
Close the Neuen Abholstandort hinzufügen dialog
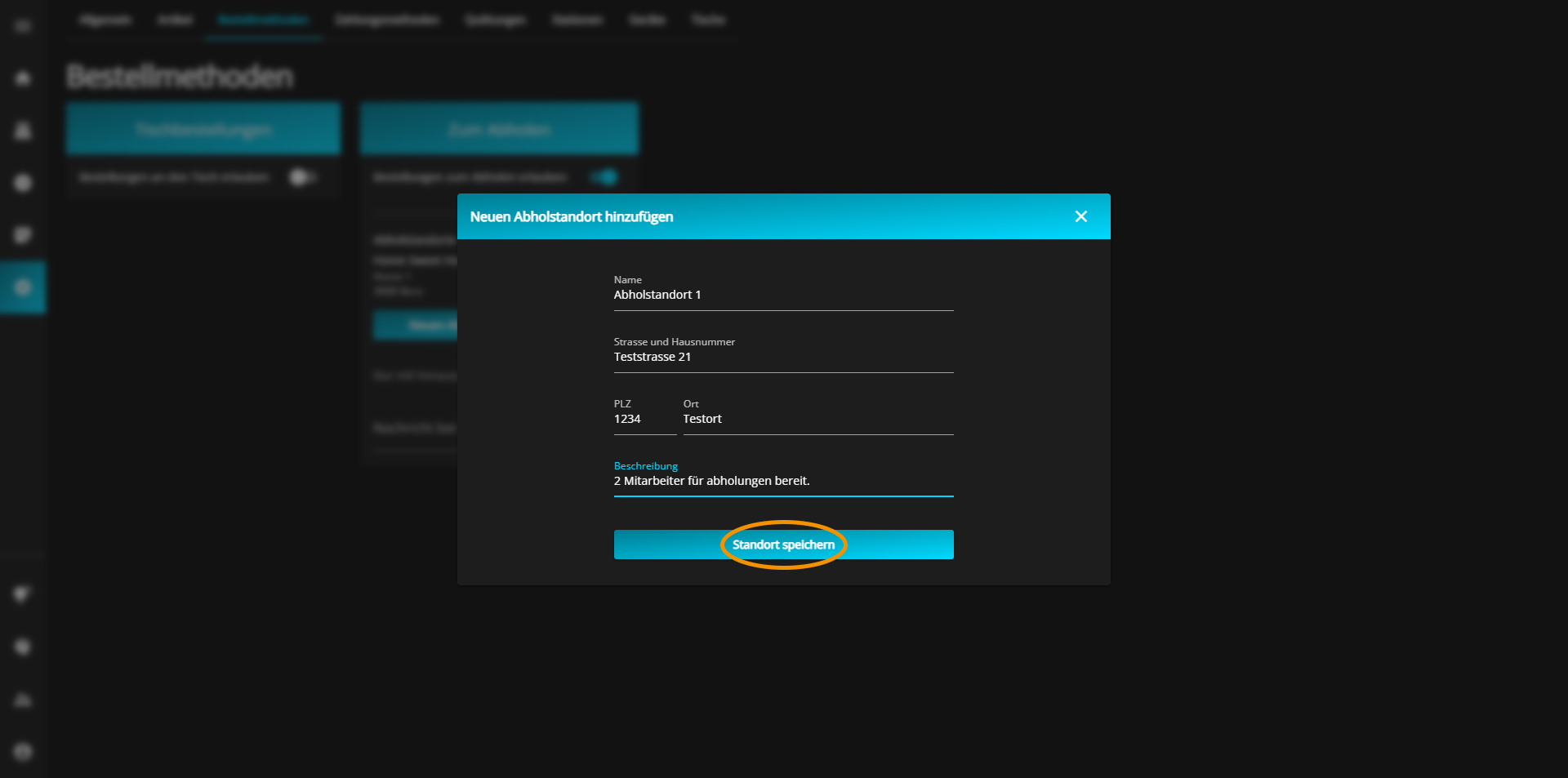(1081, 216)
